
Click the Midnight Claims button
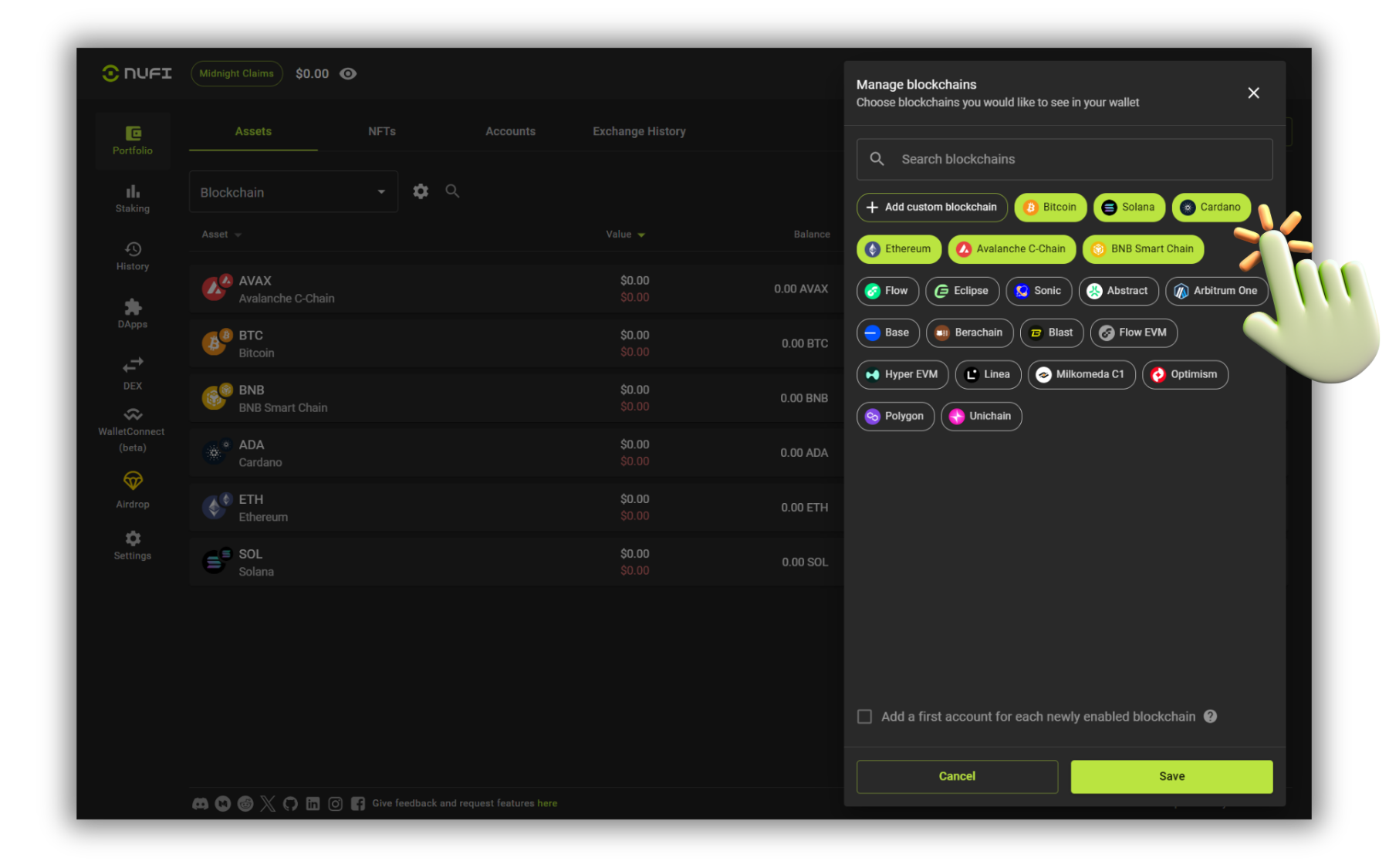[x=236, y=73]
